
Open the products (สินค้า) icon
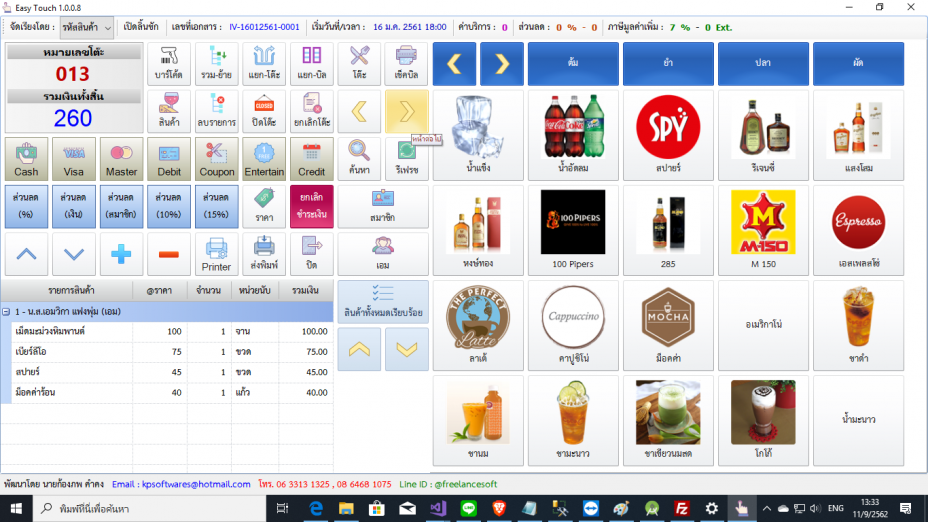[x=169, y=111]
